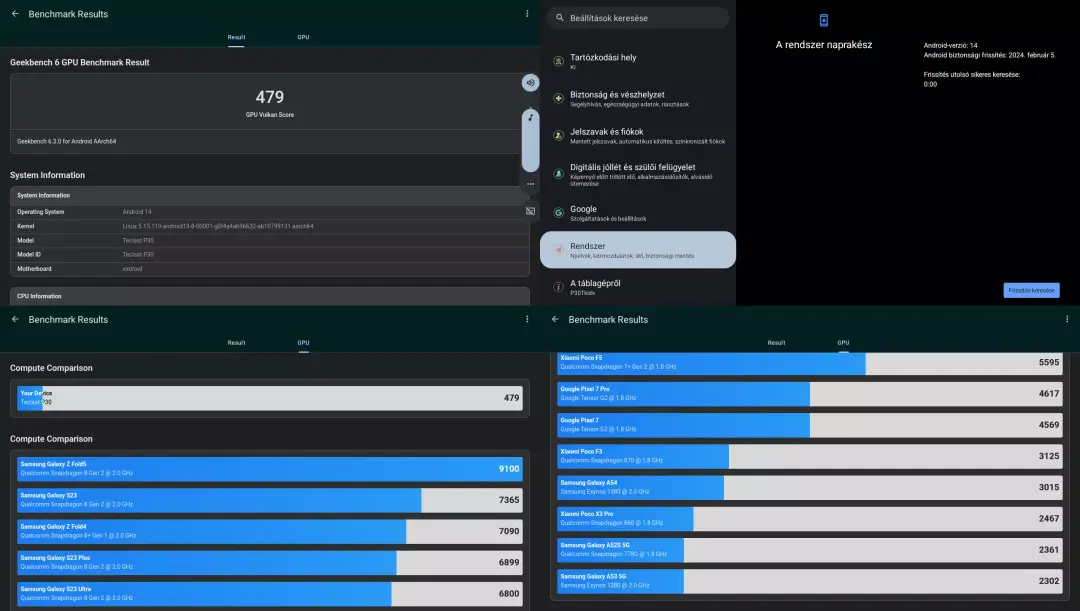Click the Biztonság és vészhelyzet icon

559,99
